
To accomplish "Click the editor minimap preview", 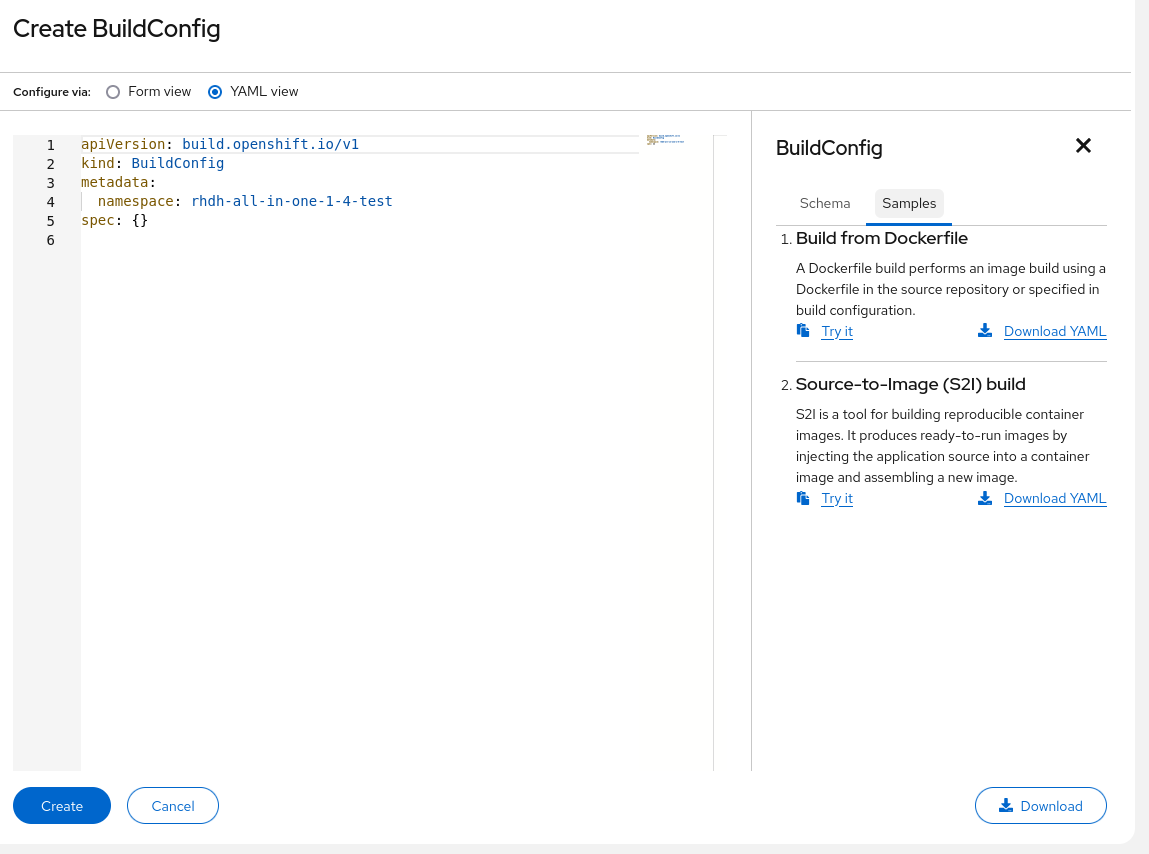I will click(x=666, y=141).
